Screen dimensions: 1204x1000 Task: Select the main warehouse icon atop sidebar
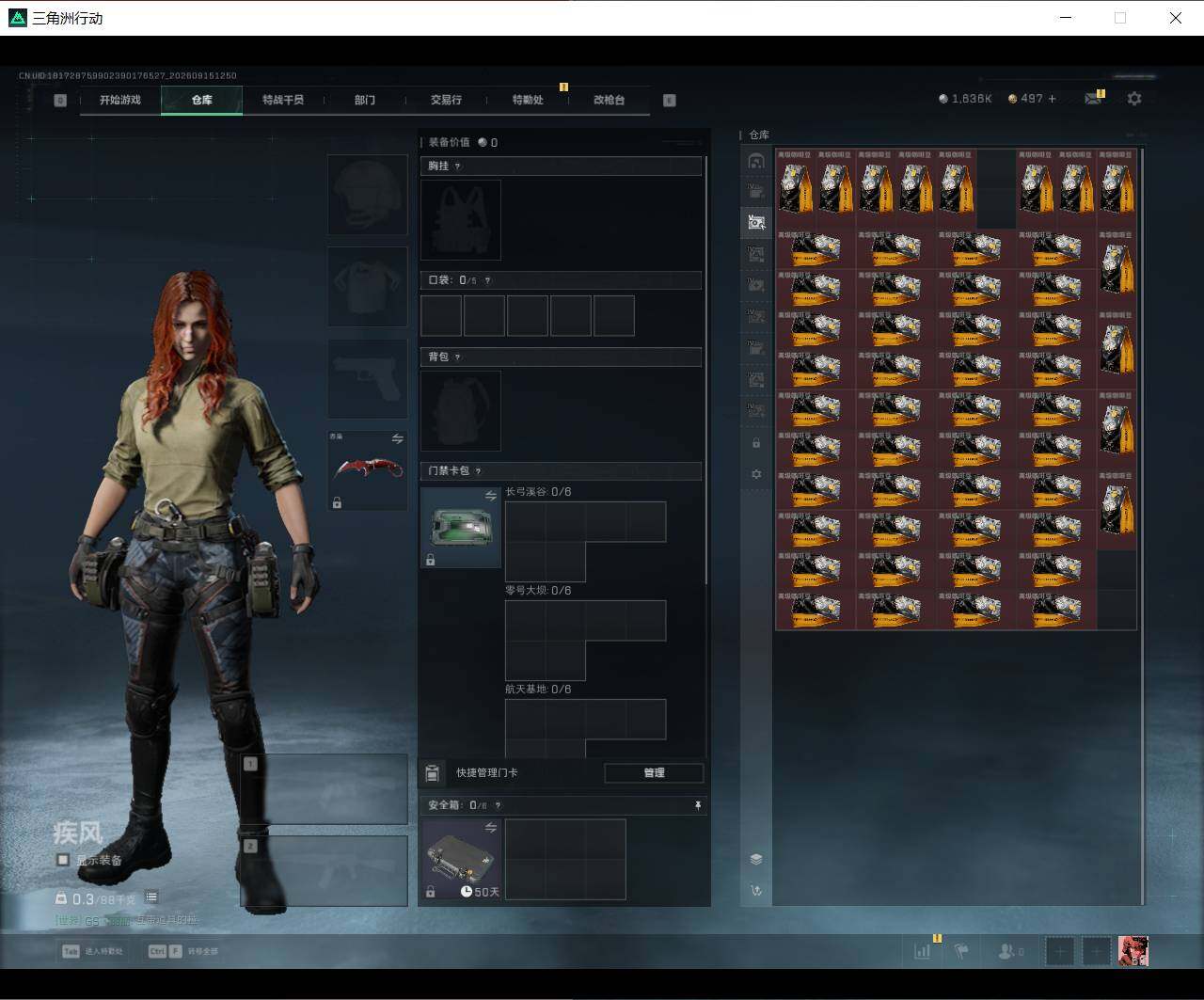756,161
